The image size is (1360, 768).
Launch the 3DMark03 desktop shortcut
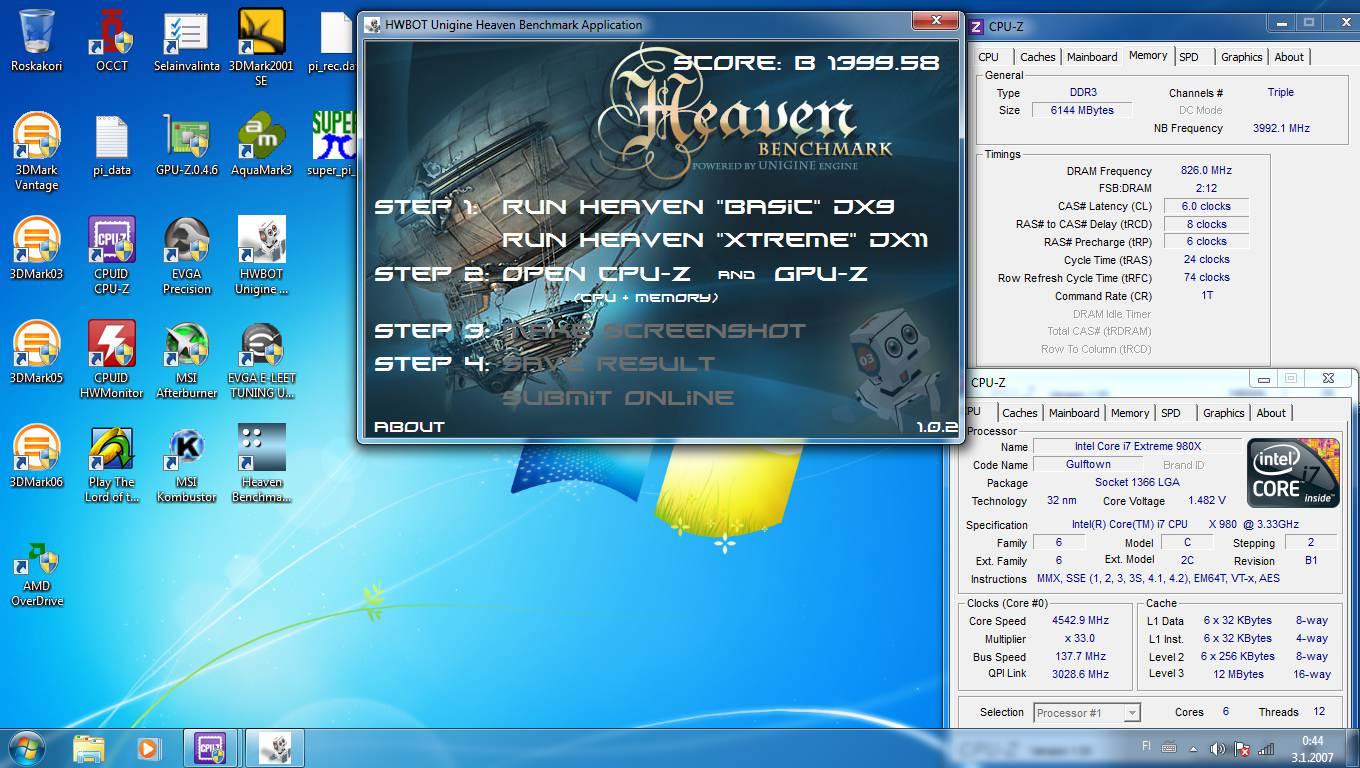(37, 248)
